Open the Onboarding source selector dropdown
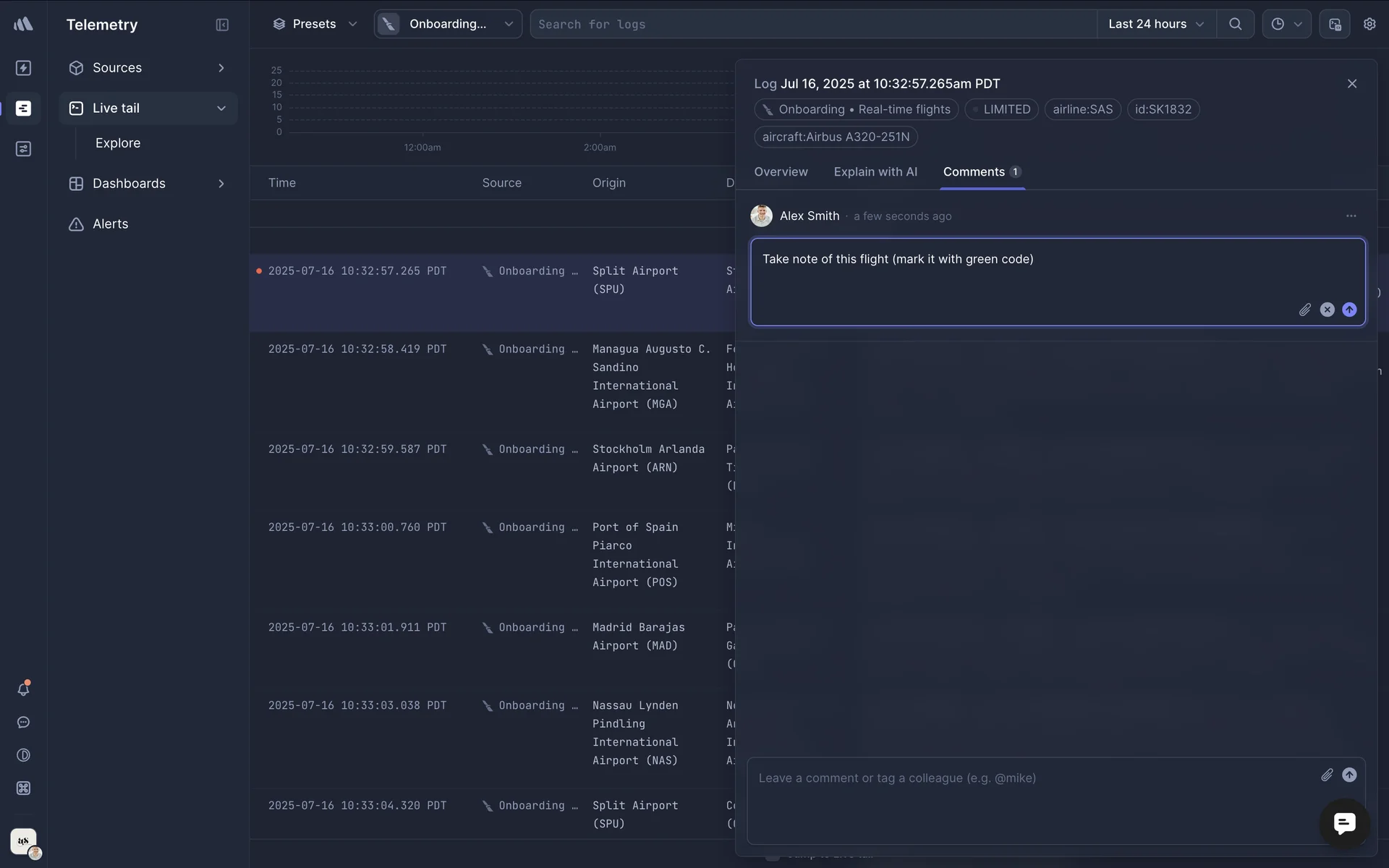The height and width of the screenshot is (868, 1389). coord(448,24)
